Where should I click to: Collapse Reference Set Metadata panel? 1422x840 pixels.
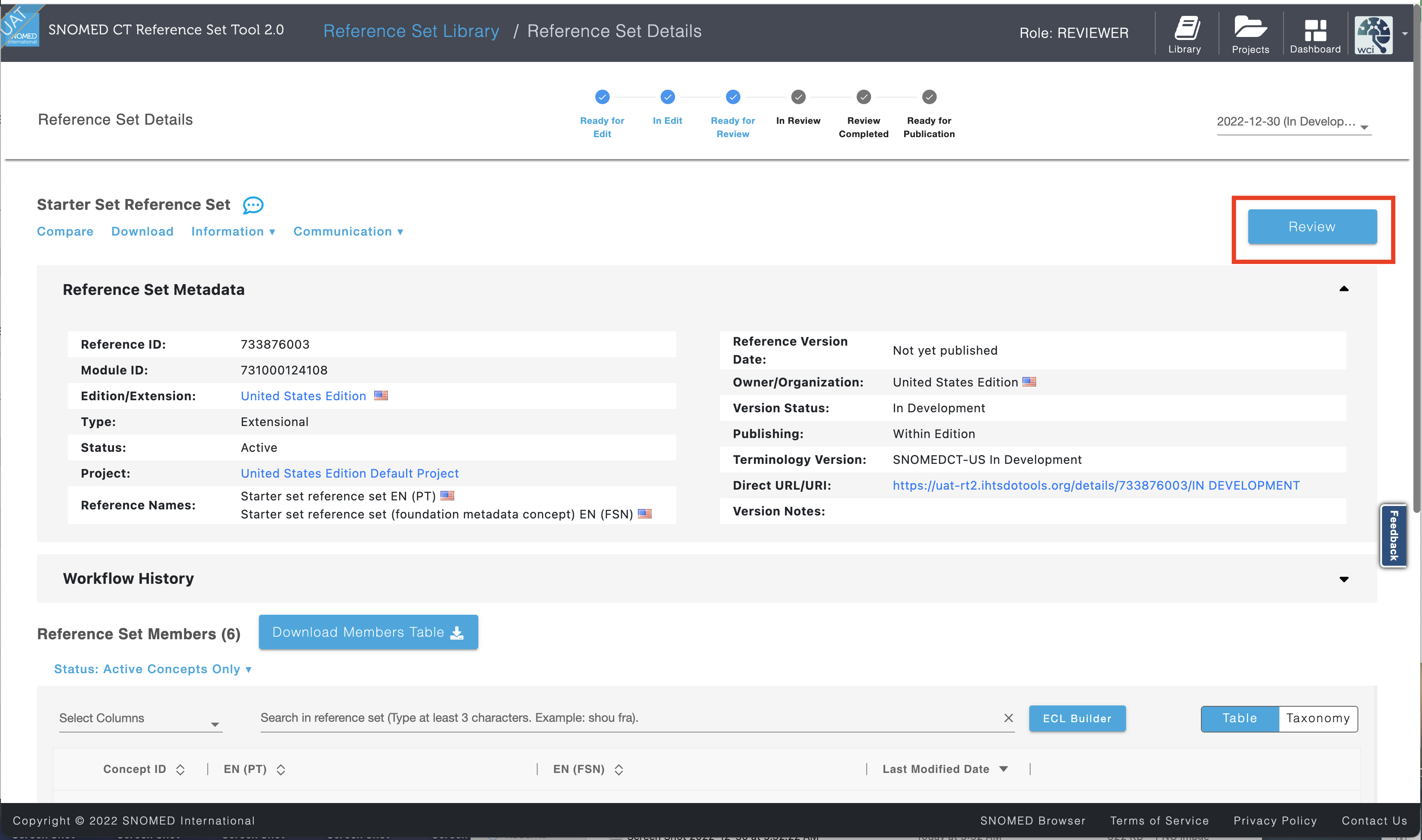[1344, 289]
